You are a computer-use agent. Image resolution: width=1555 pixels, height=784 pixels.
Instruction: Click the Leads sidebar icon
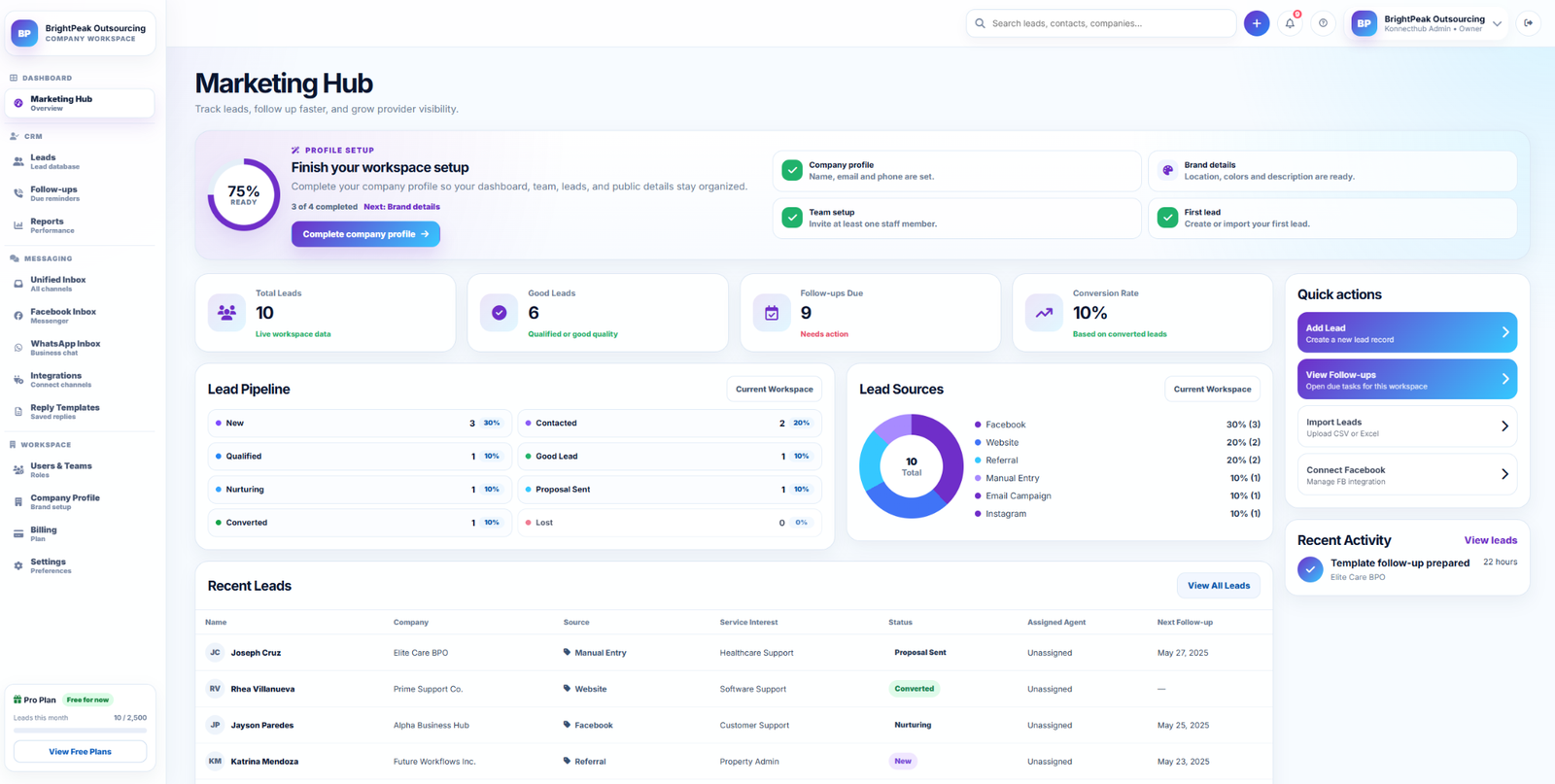click(x=17, y=161)
